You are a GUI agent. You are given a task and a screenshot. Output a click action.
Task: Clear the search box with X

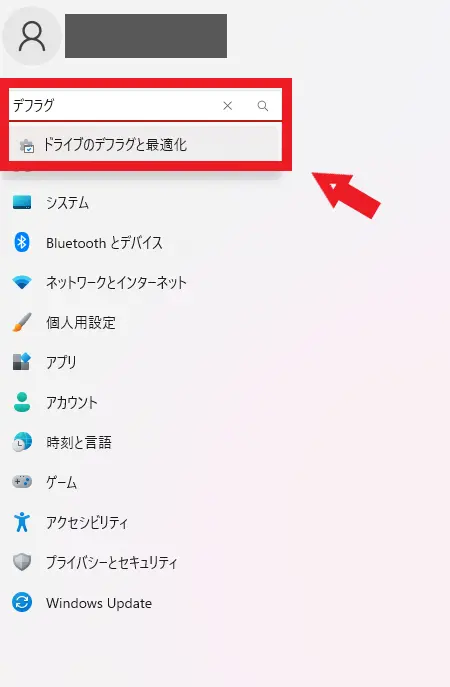227,106
